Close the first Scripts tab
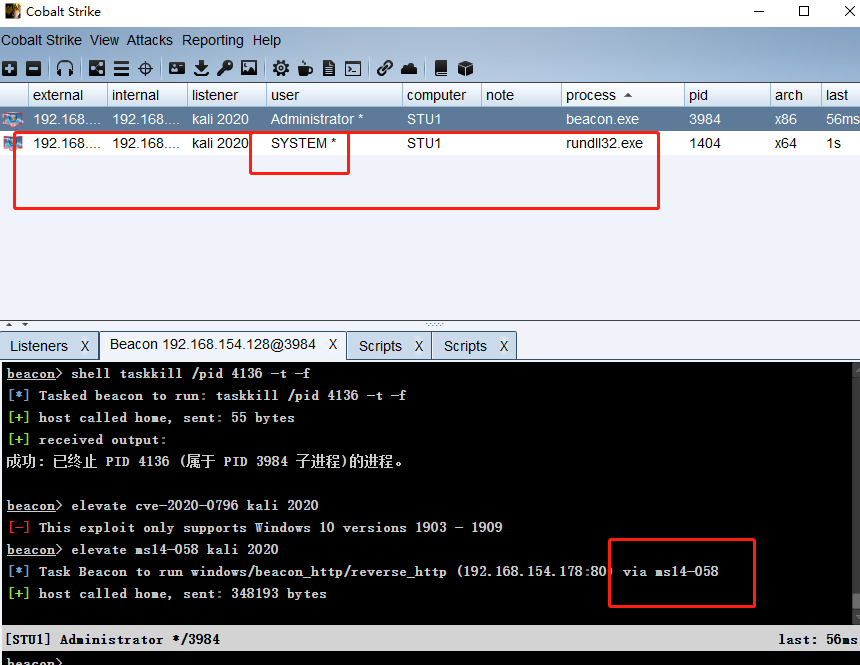The height and width of the screenshot is (665, 860). tap(419, 346)
